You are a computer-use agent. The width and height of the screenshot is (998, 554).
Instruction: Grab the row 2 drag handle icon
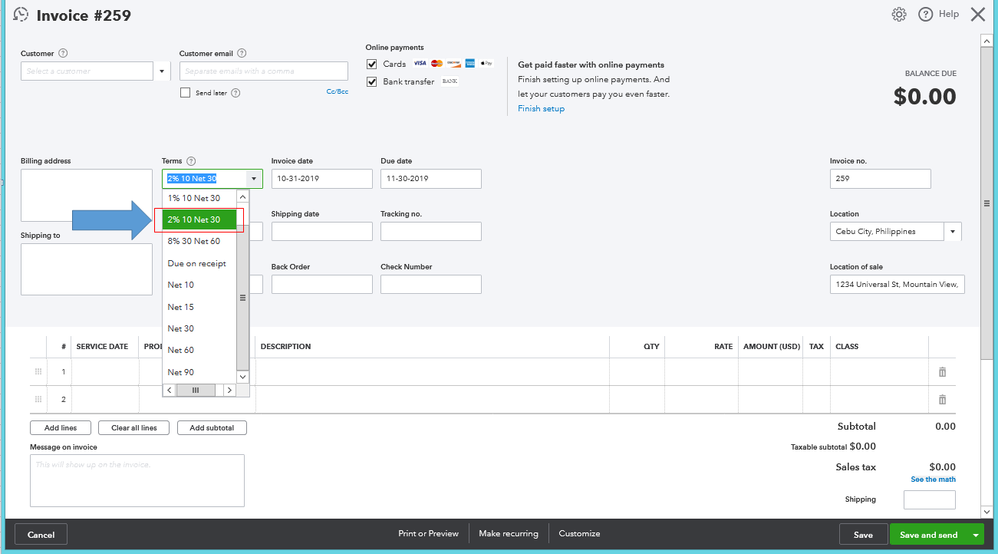tap(38, 399)
